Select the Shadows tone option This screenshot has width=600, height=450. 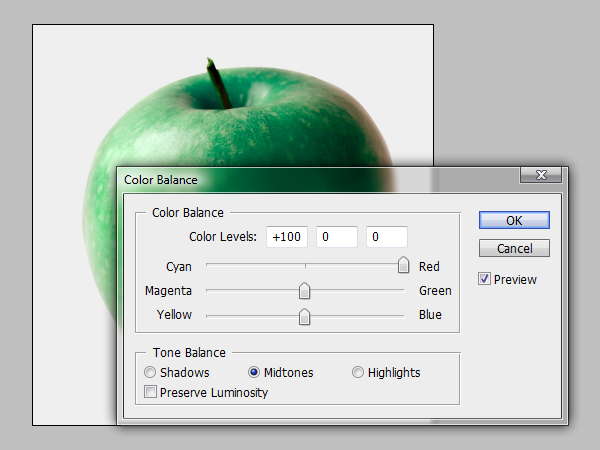[x=150, y=372]
